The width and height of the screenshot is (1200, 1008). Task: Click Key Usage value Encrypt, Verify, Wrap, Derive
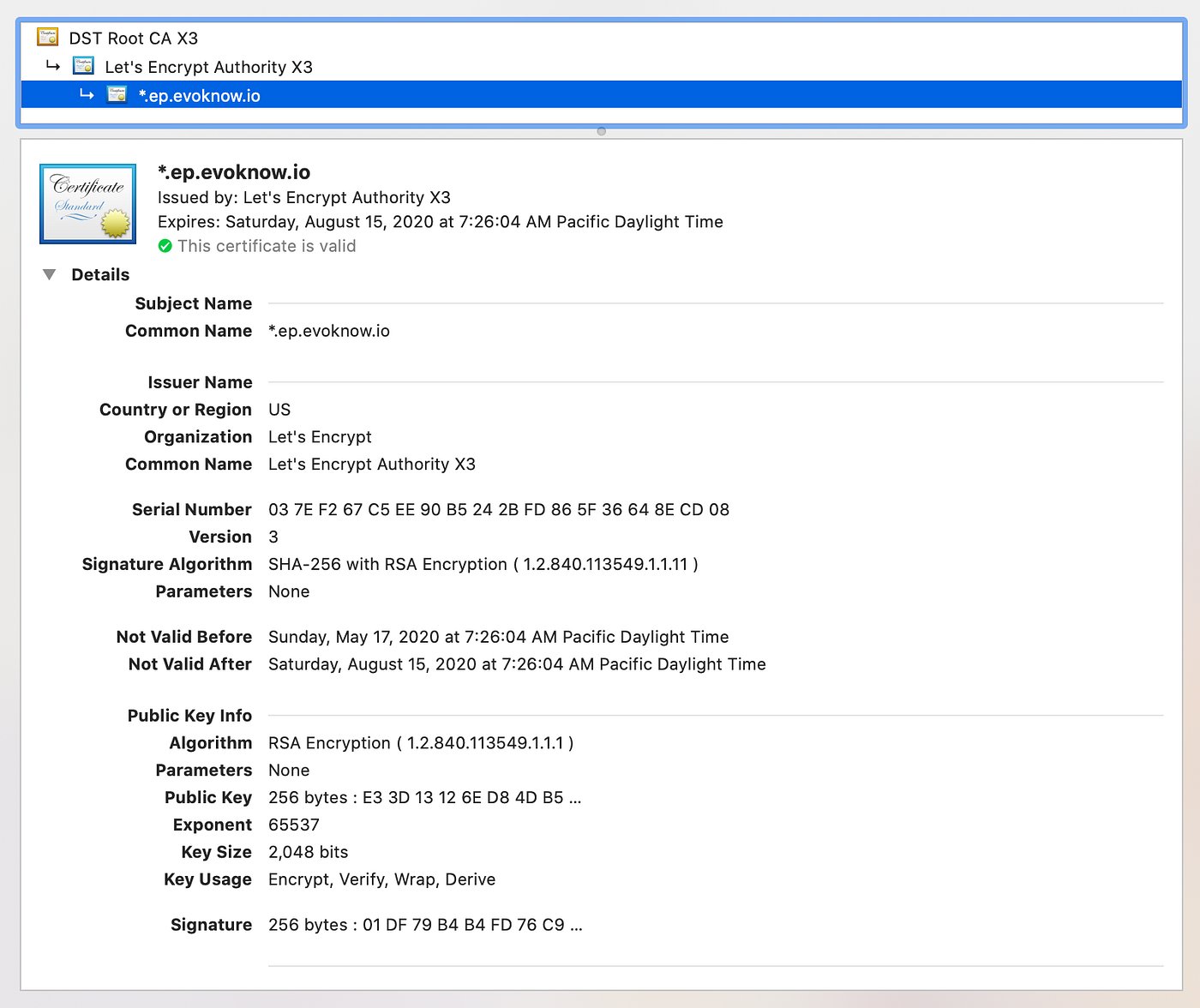[382, 879]
